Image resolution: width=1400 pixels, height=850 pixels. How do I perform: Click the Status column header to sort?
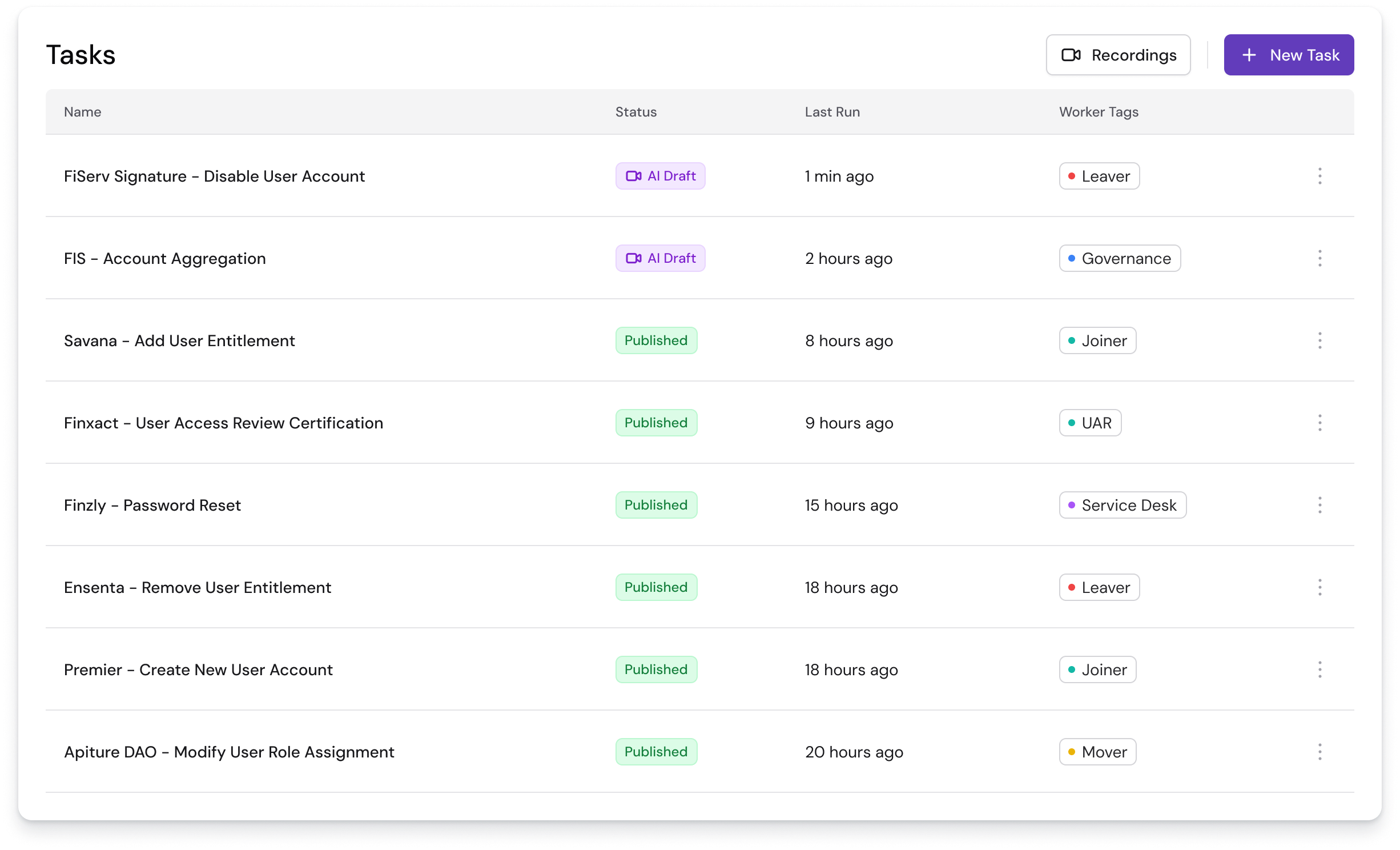point(636,112)
